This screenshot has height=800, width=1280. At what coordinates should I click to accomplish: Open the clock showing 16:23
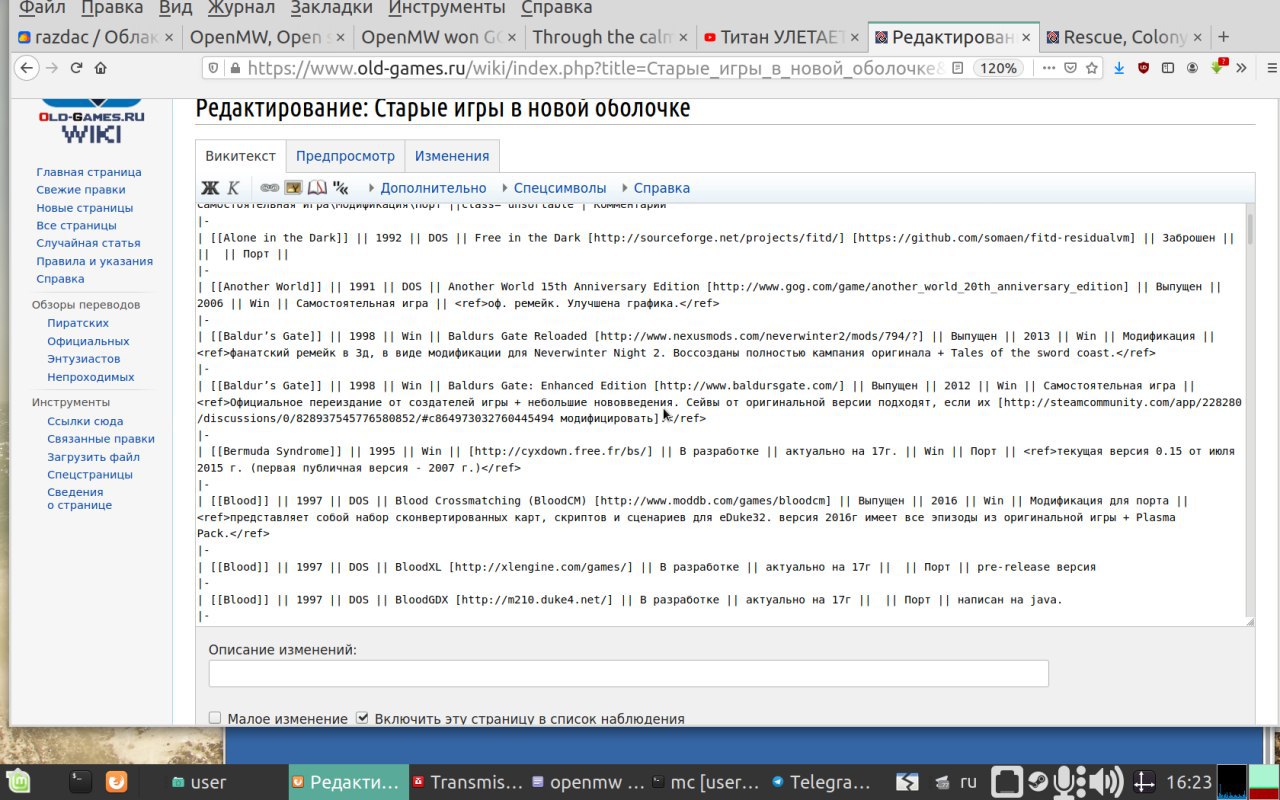click(x=1188, y=782)
